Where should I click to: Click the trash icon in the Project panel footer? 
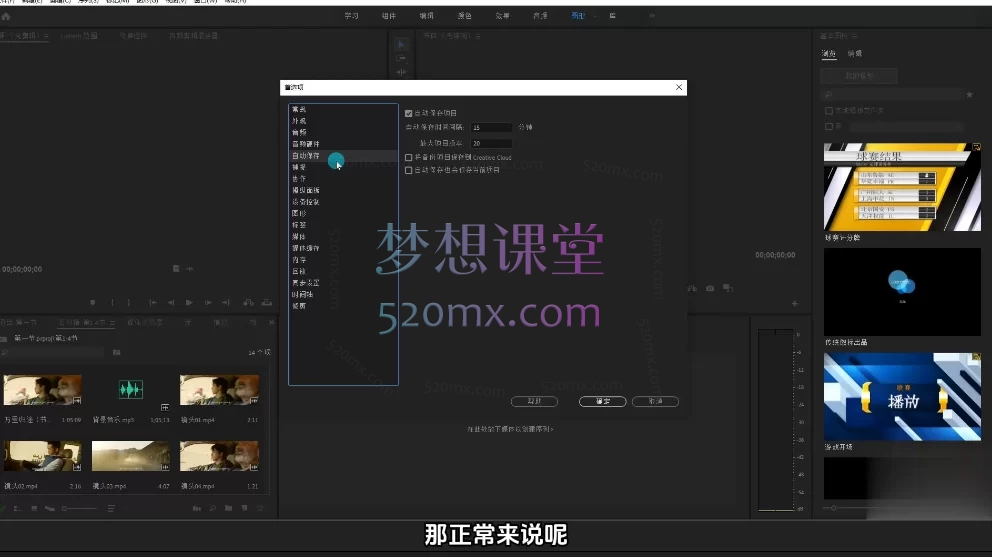(x=262, y=509)
